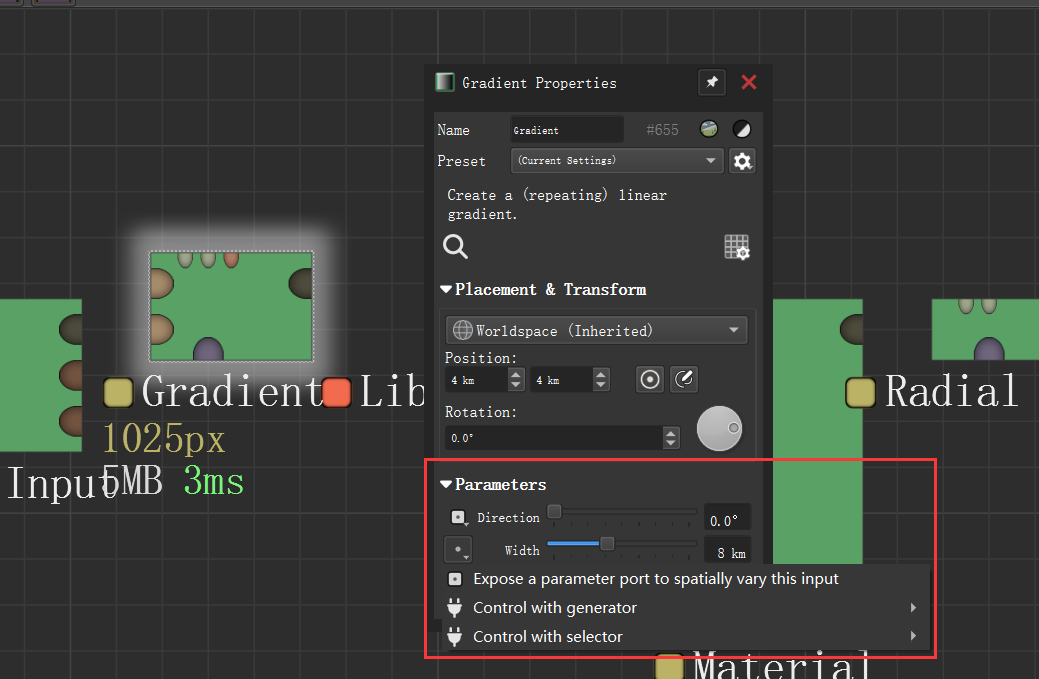Close the Gradient Properties panel
Viewport: 1039px width, 679px height.
749,82
